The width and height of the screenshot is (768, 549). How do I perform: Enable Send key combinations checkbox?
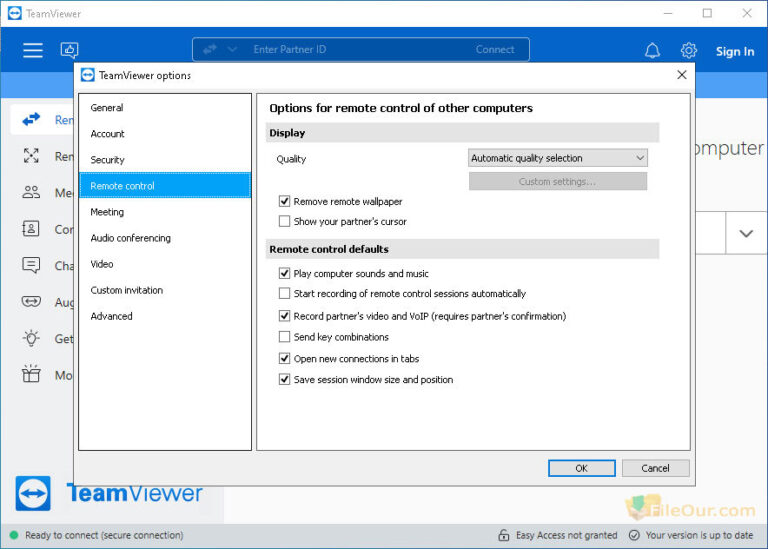pos(284,336)
